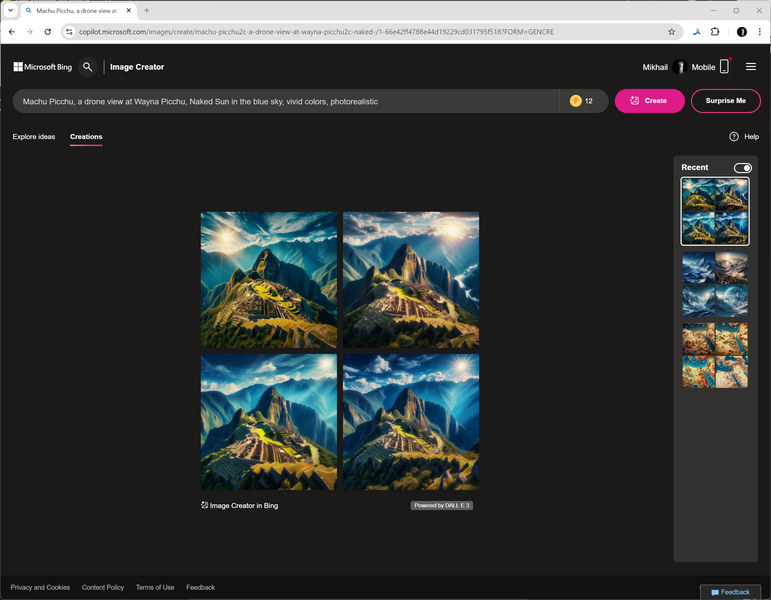The height and width of the screenshot is (600, 771).
Task: Open the Mobile phone icon
Action: click(724, 66)
